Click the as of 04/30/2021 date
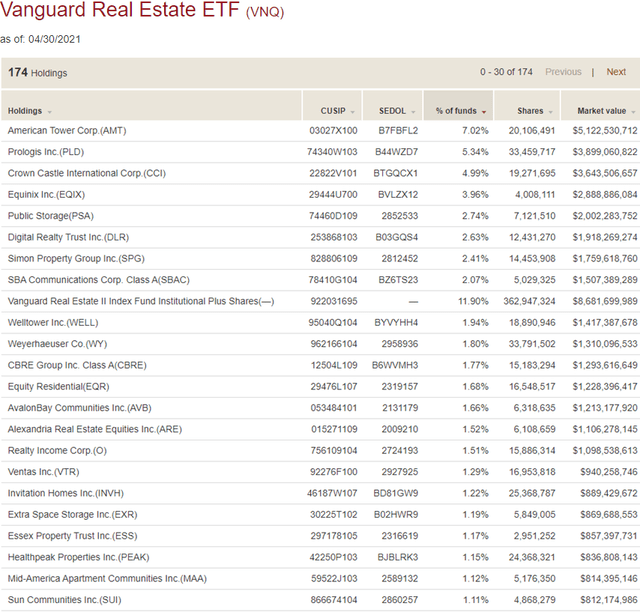The image size is (640, 612). coord(40,40)
